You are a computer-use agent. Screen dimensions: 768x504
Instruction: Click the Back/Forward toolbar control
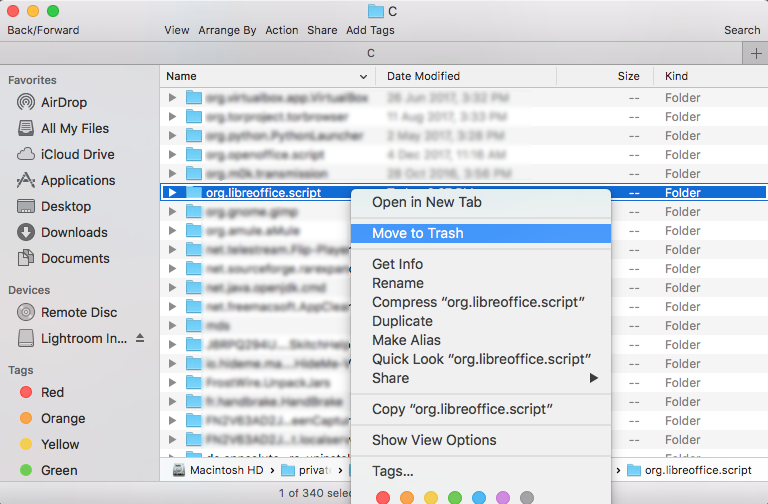tap(43, 30)
